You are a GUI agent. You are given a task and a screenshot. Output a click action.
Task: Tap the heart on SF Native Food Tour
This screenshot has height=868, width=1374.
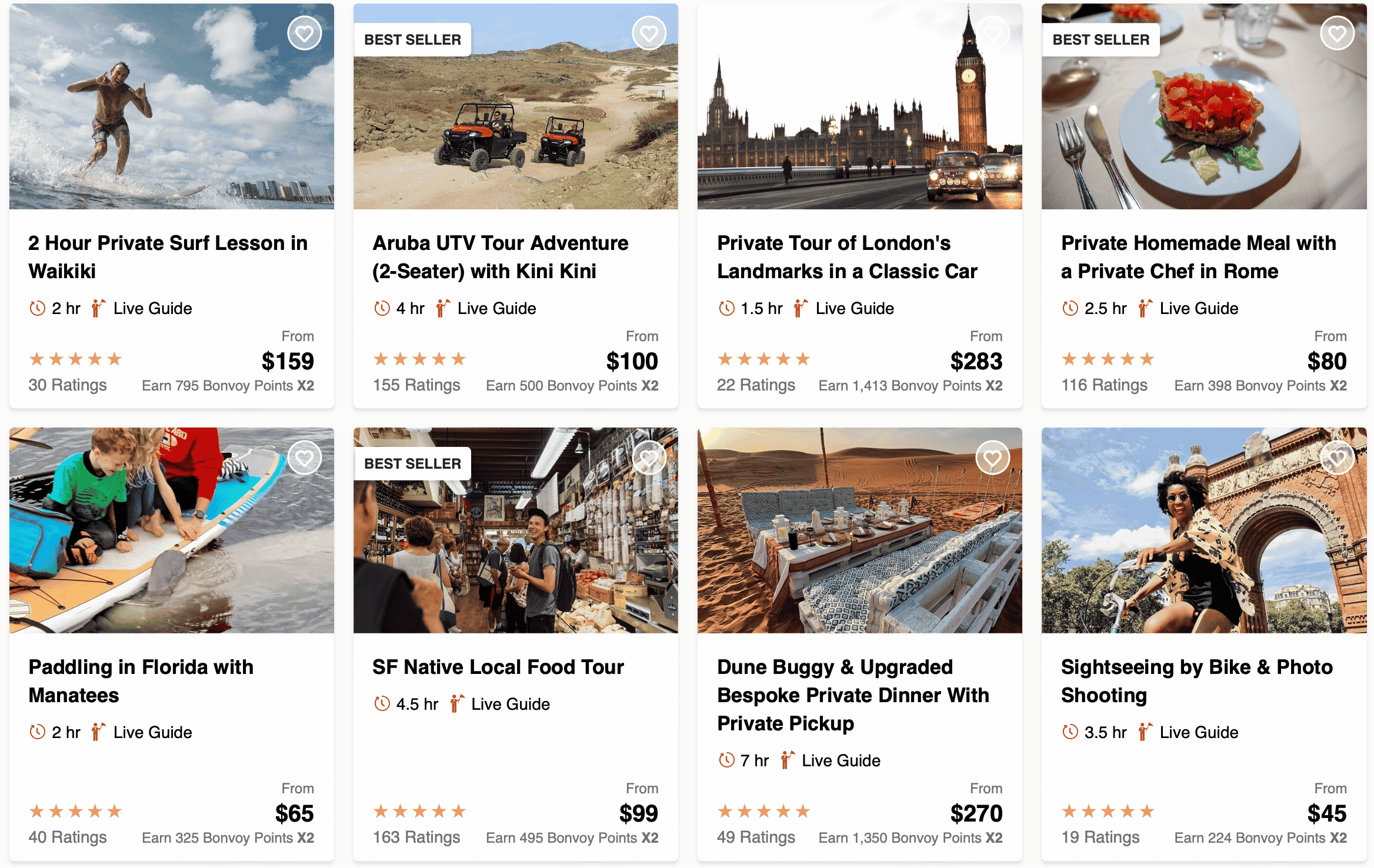(649, 458)
